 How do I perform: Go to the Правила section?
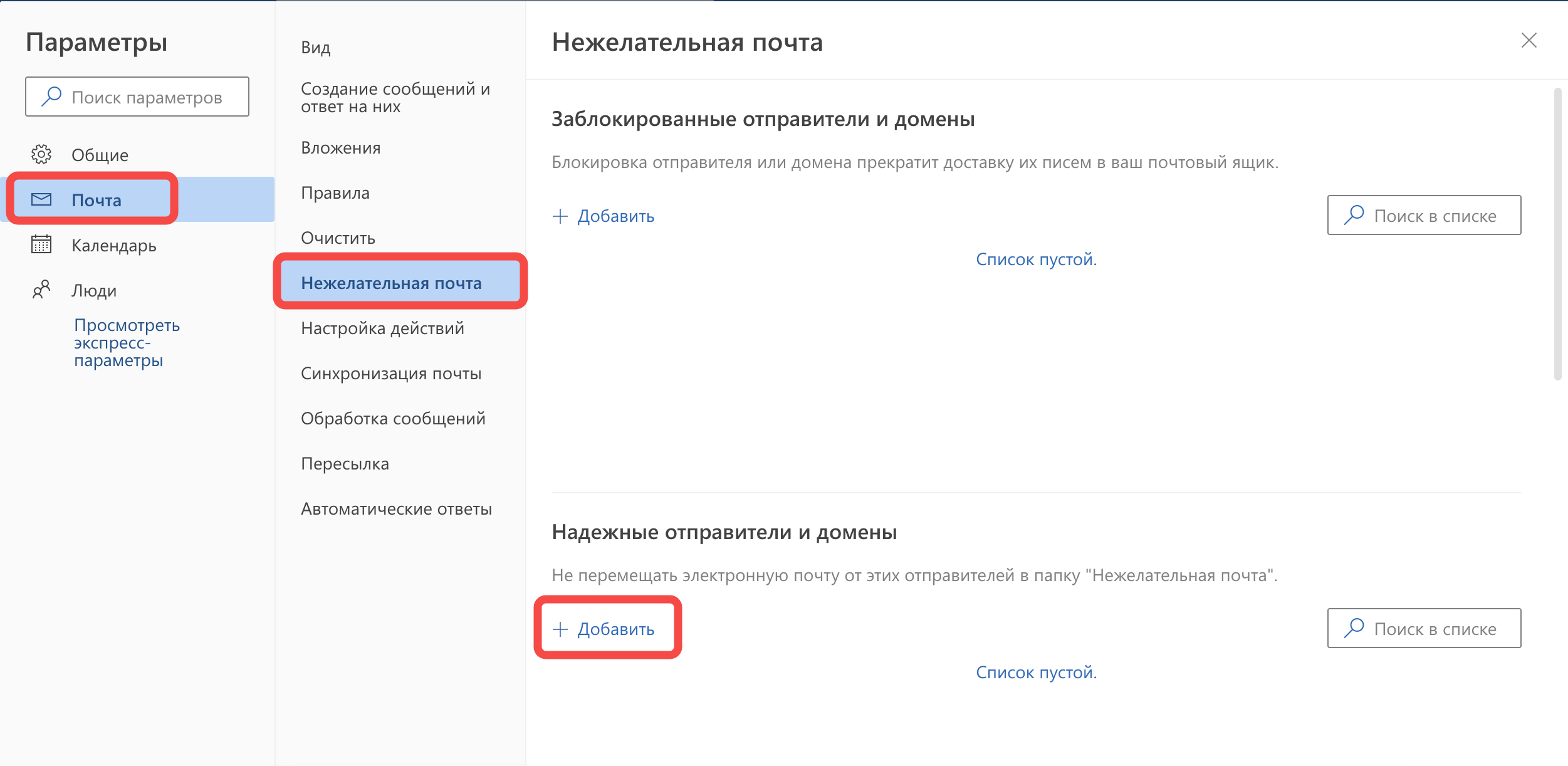click(x=335, y=193)
